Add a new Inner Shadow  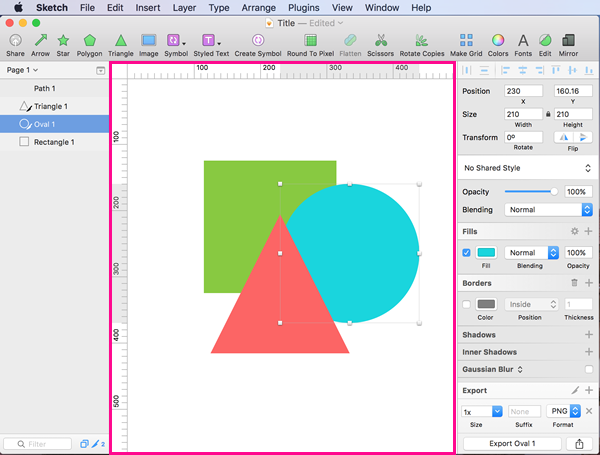[x=589, y=352]
